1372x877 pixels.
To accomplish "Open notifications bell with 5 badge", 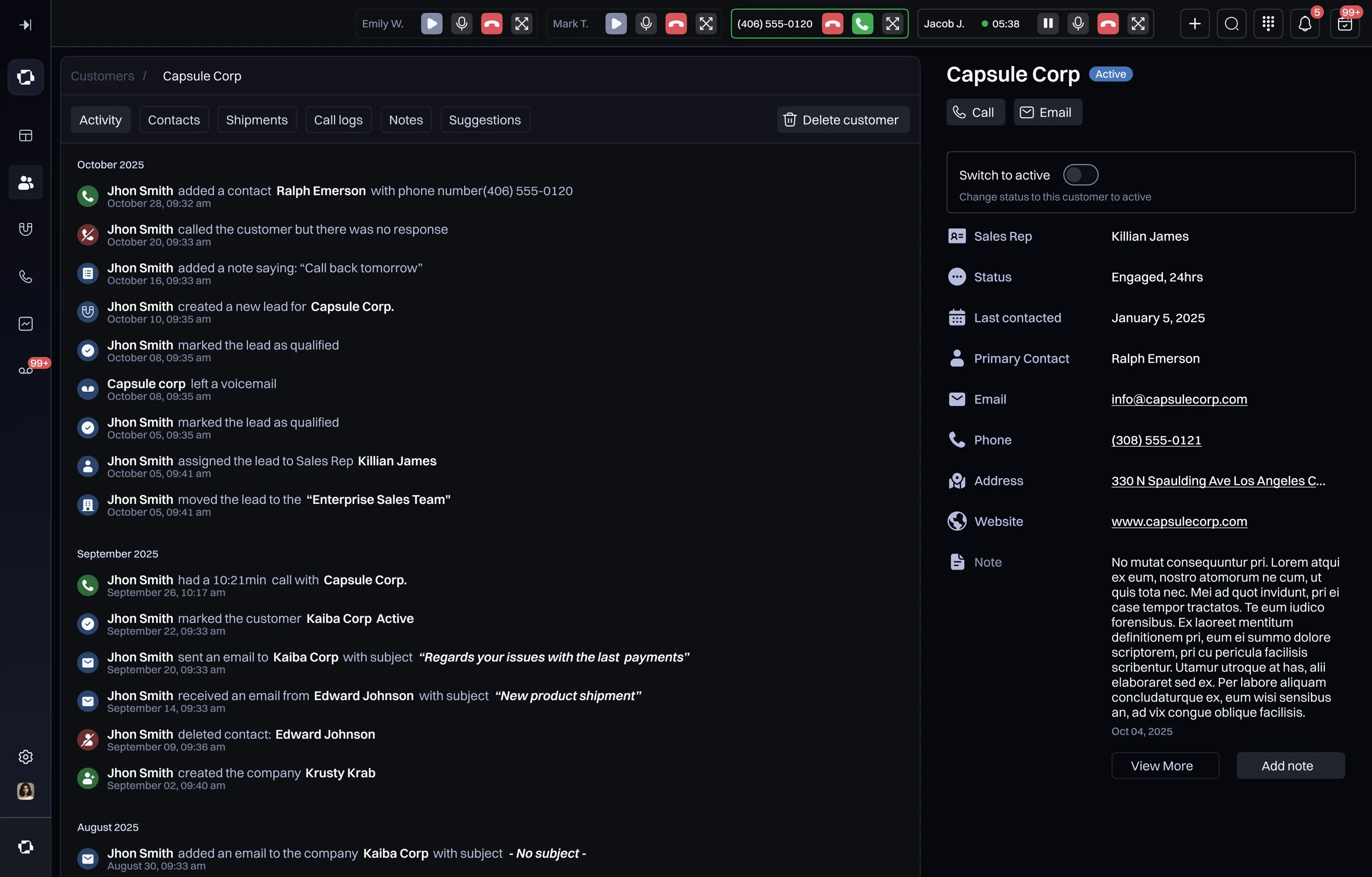I will click(1306, 24).
